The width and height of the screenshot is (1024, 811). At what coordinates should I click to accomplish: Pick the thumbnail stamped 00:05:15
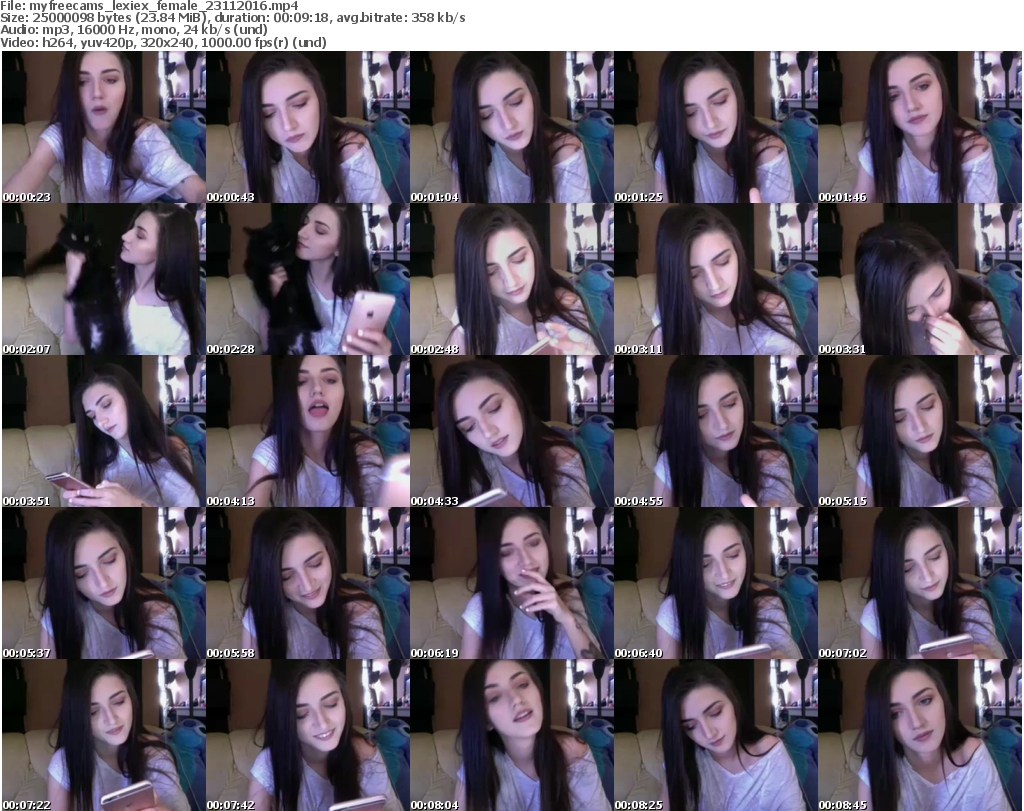pyautogui.click(x=920, y=432)
